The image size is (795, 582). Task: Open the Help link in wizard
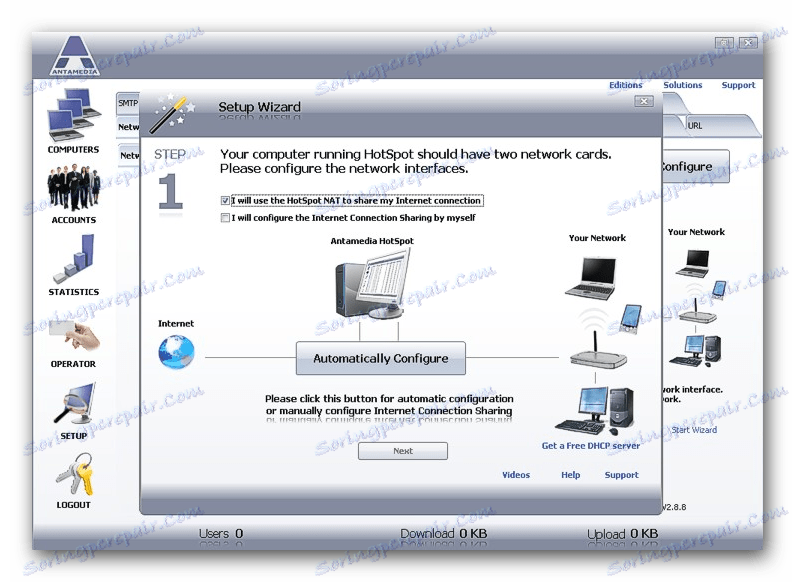pos(570,475)
